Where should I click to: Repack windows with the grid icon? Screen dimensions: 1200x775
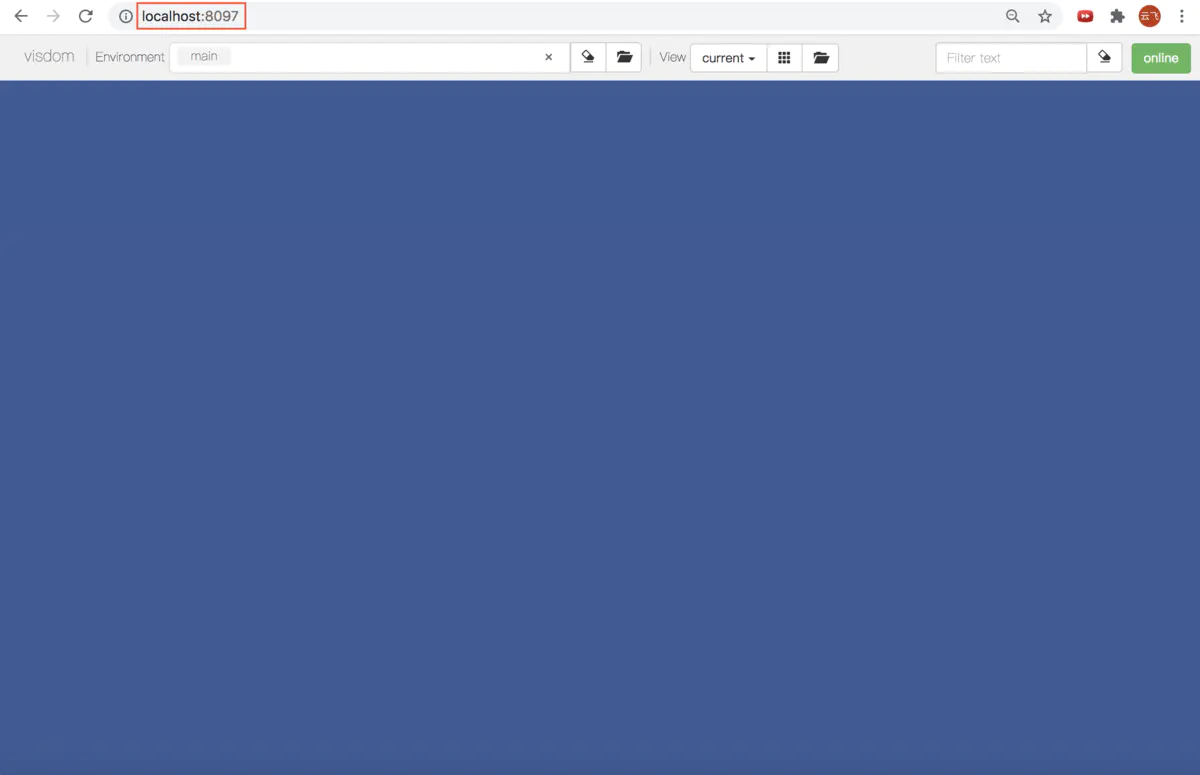[784, 57]
